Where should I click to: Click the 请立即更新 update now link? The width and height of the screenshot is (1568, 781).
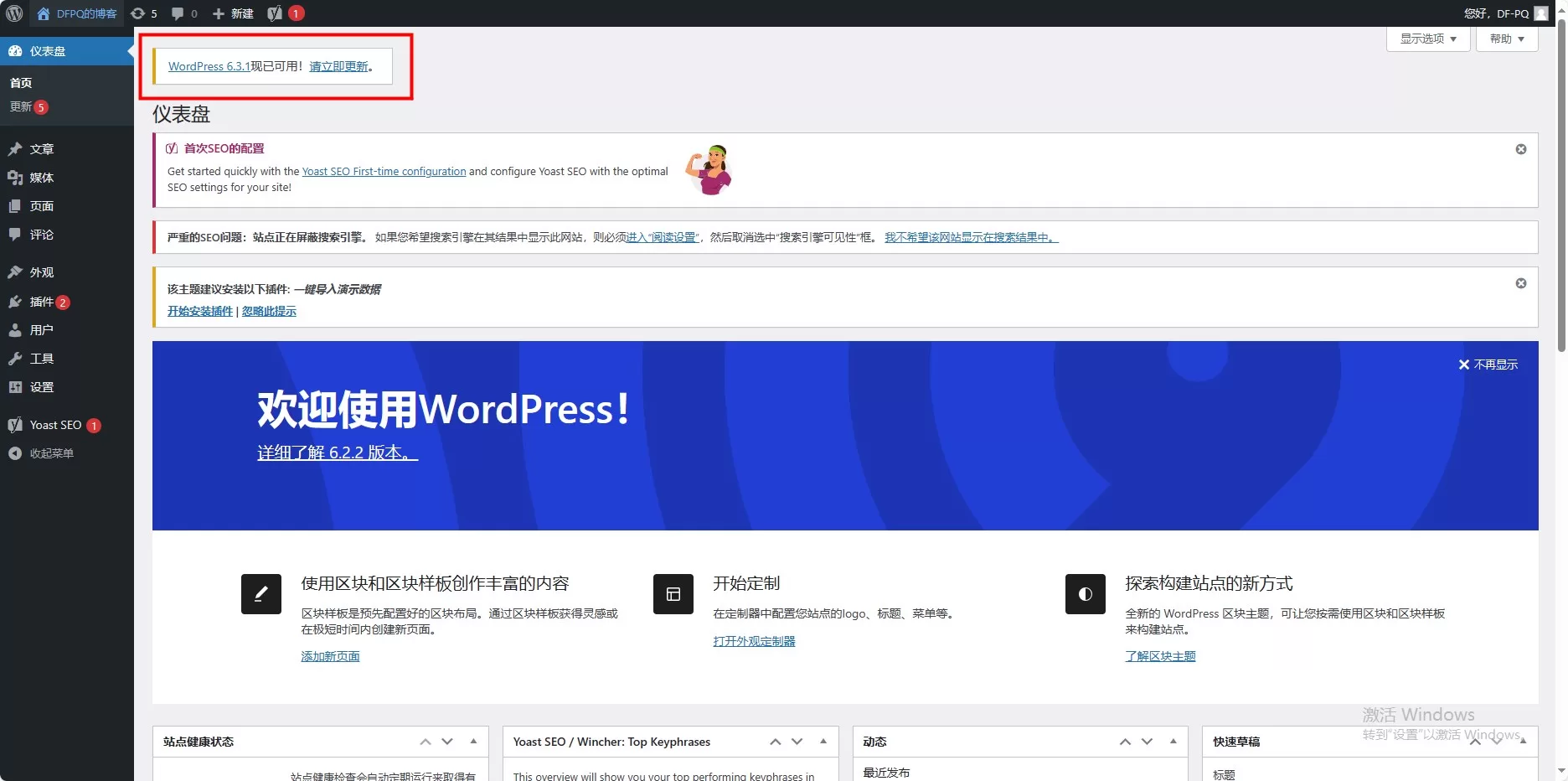[338, 66]
